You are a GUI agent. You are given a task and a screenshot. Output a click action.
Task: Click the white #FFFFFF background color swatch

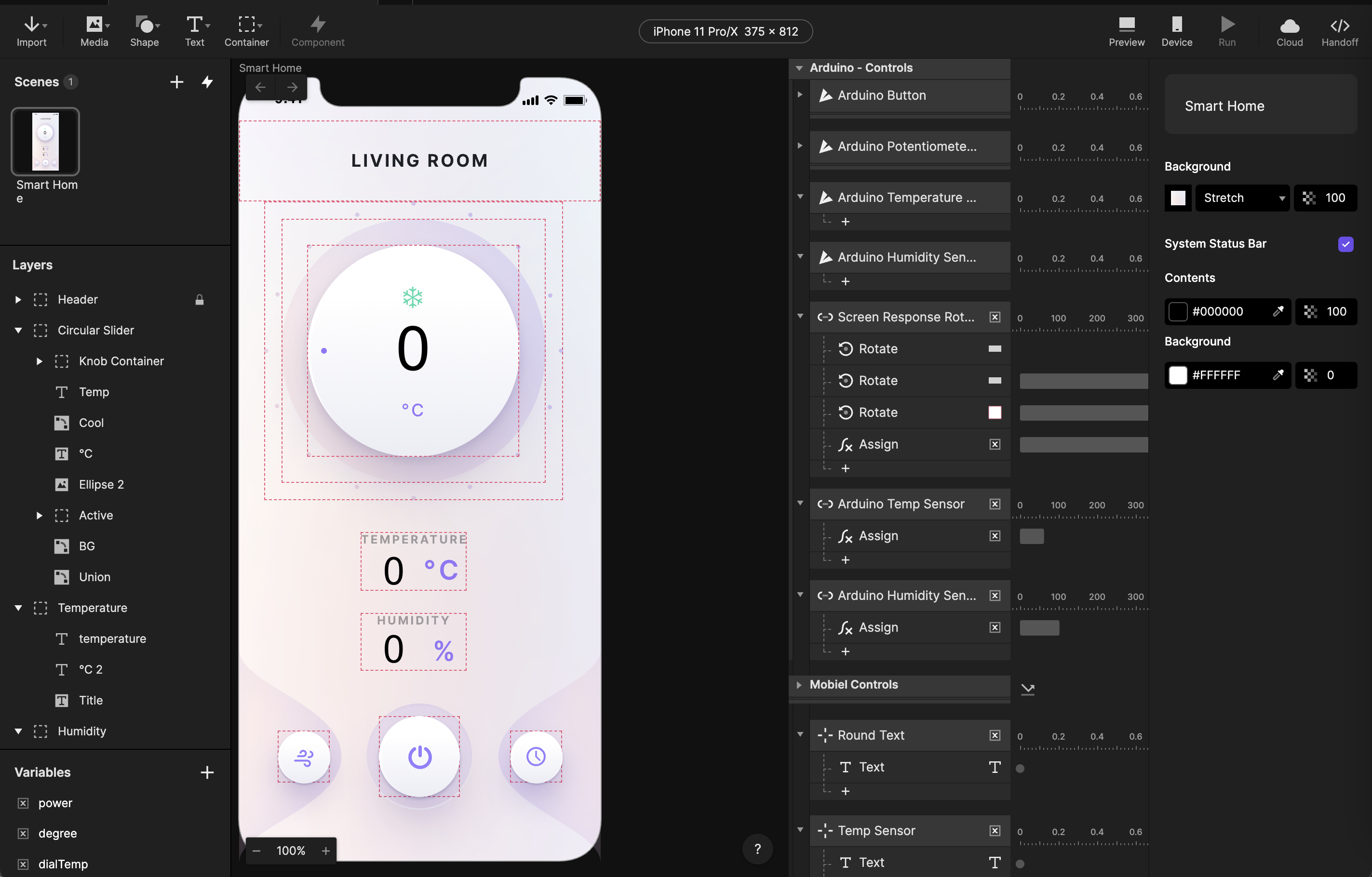point(1178,375)
